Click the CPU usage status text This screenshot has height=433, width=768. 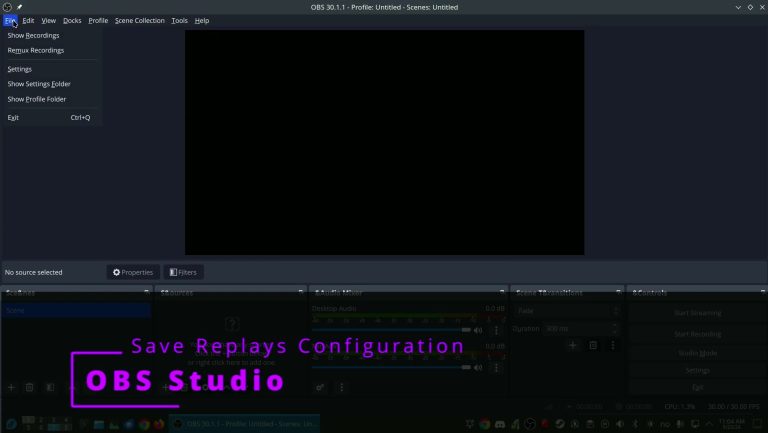click(x=679, y=407)
